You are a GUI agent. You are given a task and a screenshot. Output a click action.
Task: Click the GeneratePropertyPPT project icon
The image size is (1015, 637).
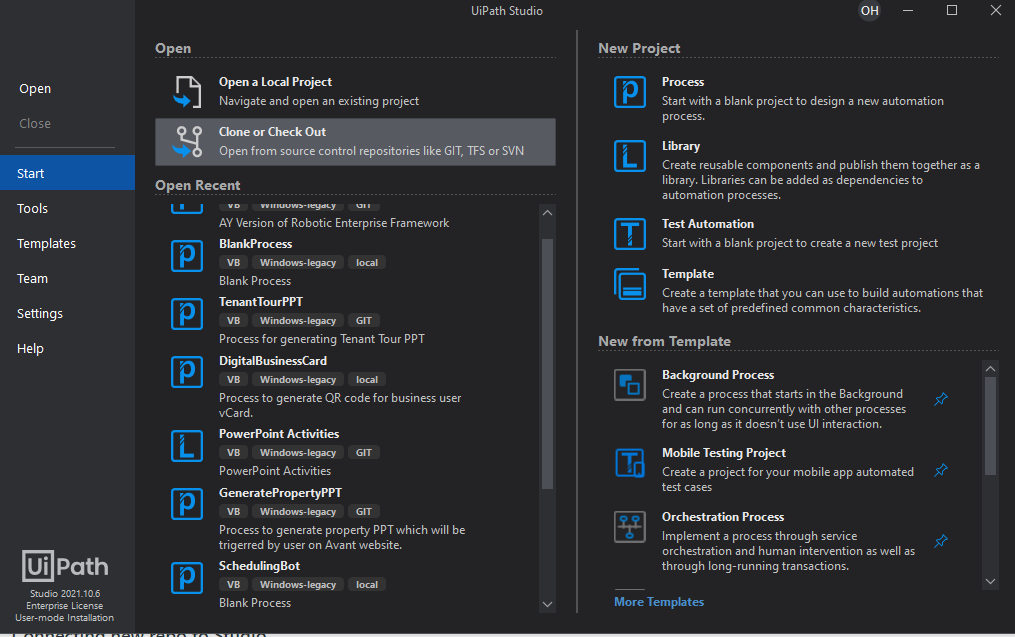(x=187, y=504)
